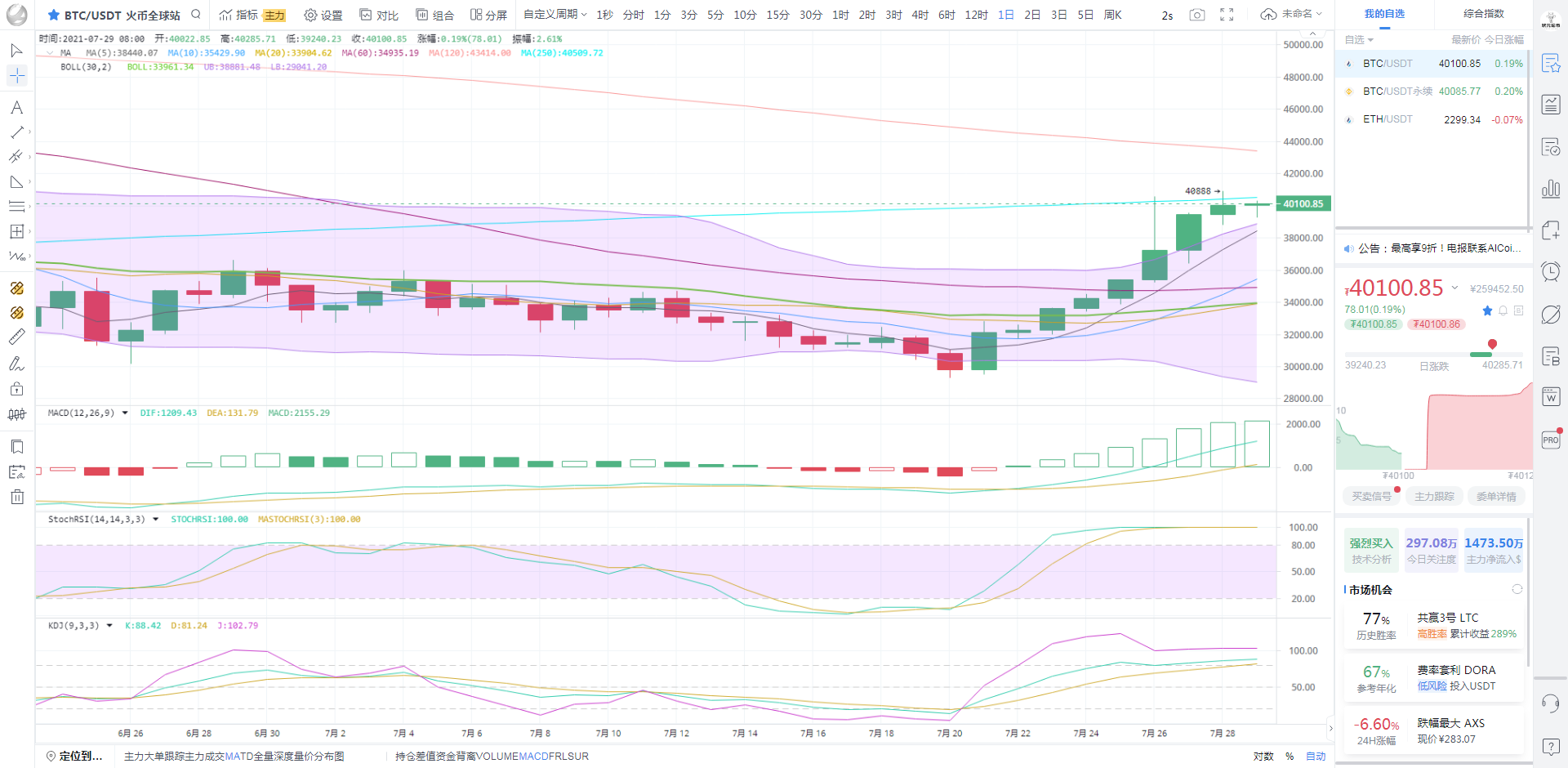This screenshot has width=1568, height=768.
Task: Activate the crosshair cursor tool
Action: click(16, 76)
